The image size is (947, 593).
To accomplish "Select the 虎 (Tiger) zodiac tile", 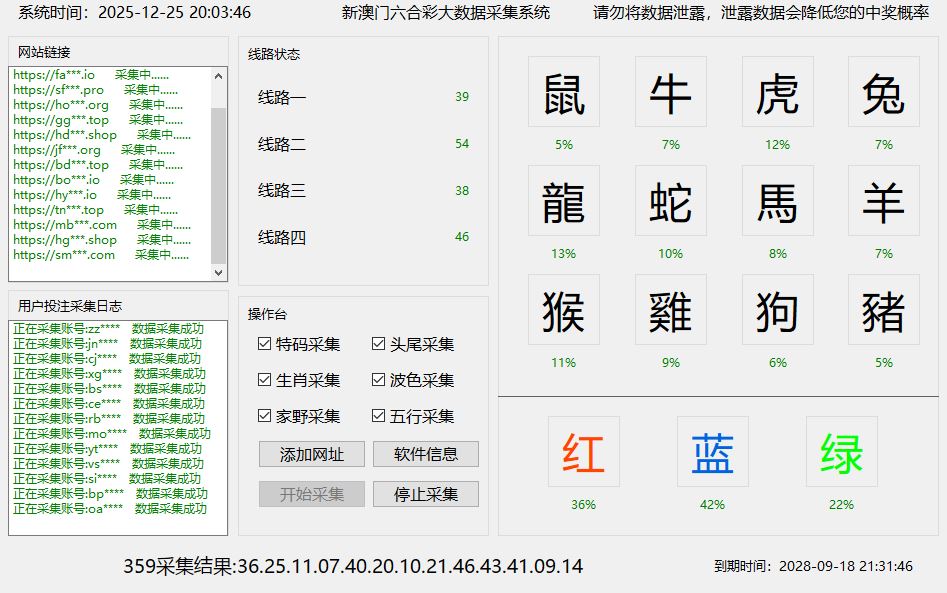I will (x=778, y=92).
